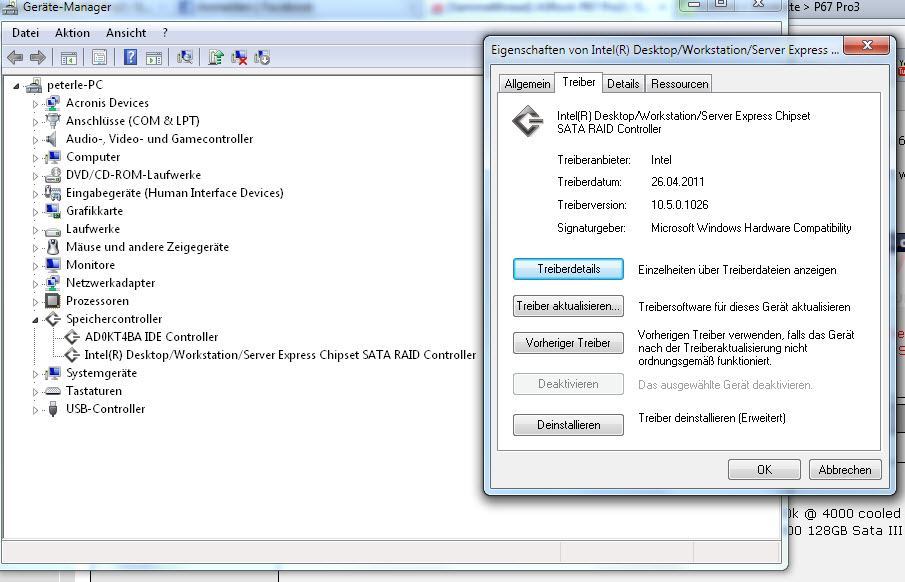The height and width of the screenshot is (582, 905).
Task: Click the Deinstallieren button
Action: 569,425
